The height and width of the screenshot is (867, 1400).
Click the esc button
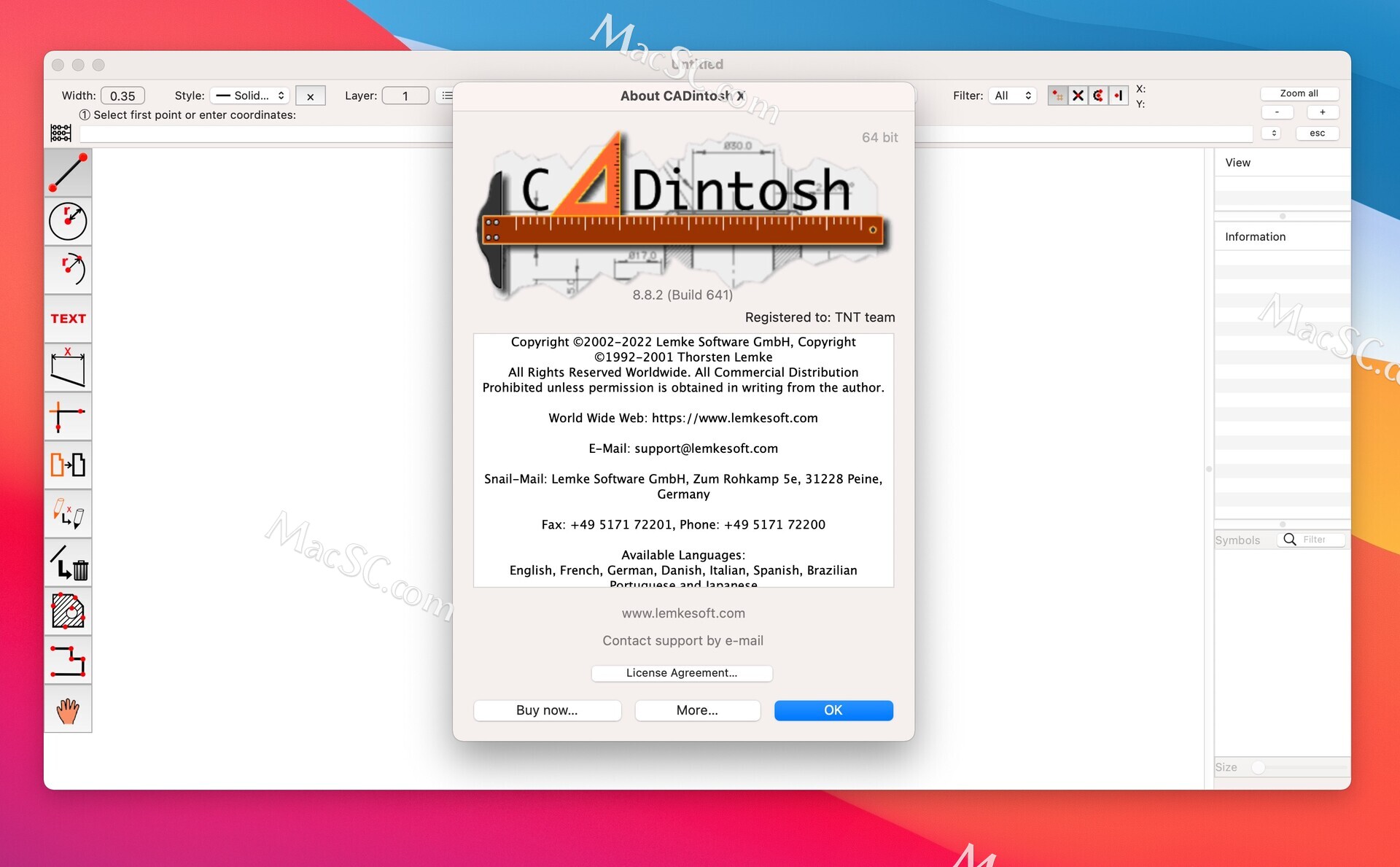[1317, 133]
